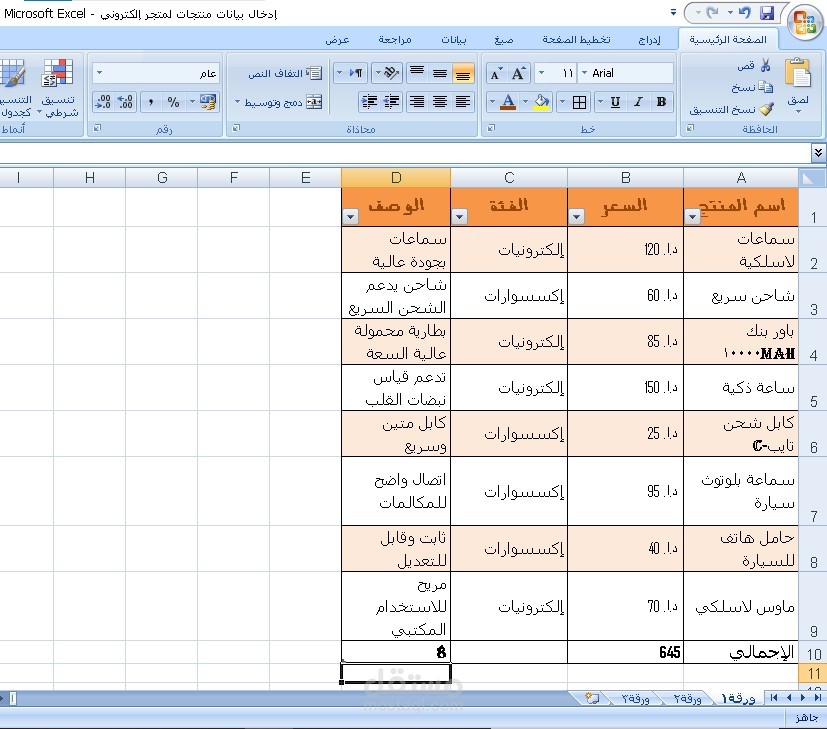Toggle bottom vertical alignment (highlighted)
The height and width of the screenshot is (729, 827).
point(463,73)
